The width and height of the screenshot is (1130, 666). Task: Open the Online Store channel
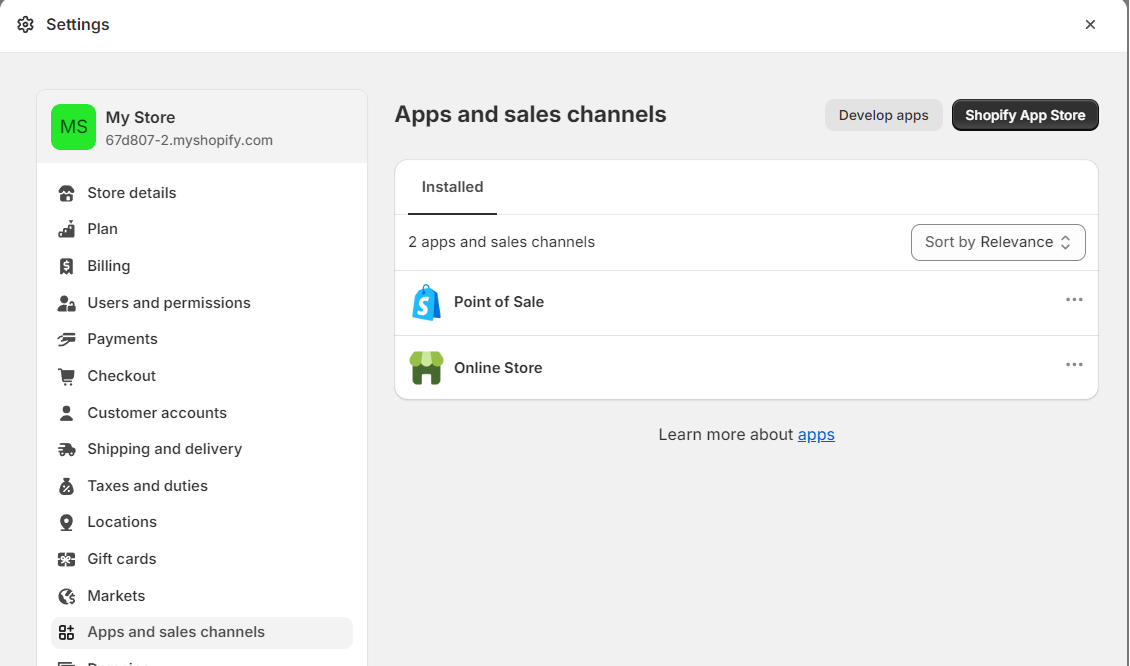pyautogui.click(x=498, y=368)
